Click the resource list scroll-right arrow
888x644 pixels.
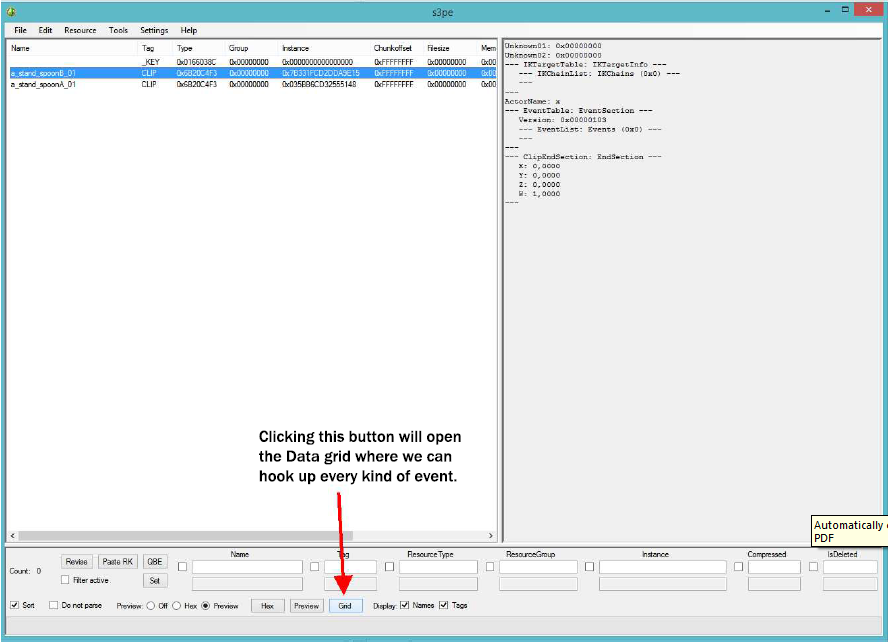click(491, 535)
